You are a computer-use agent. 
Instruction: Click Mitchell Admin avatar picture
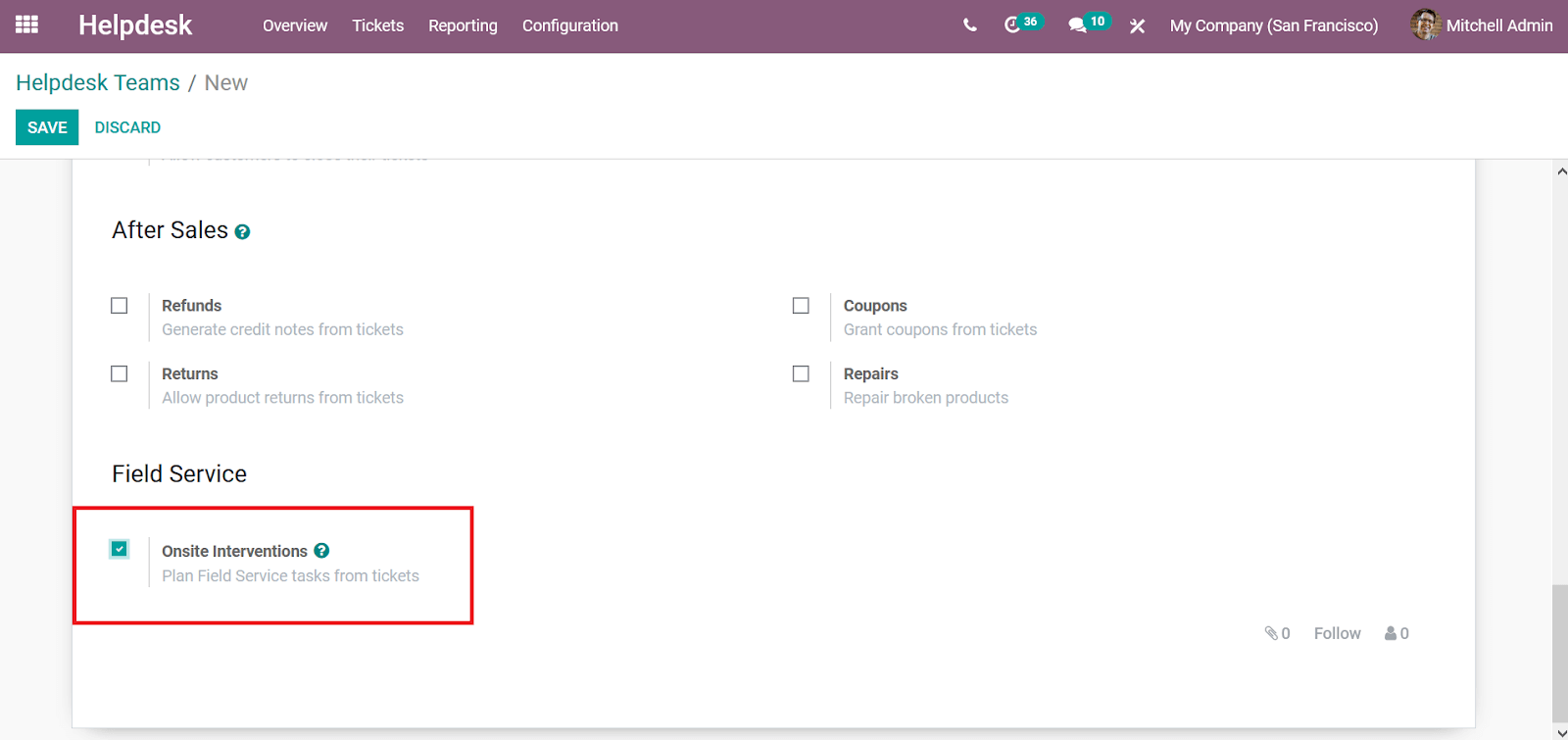point(1425,25)
